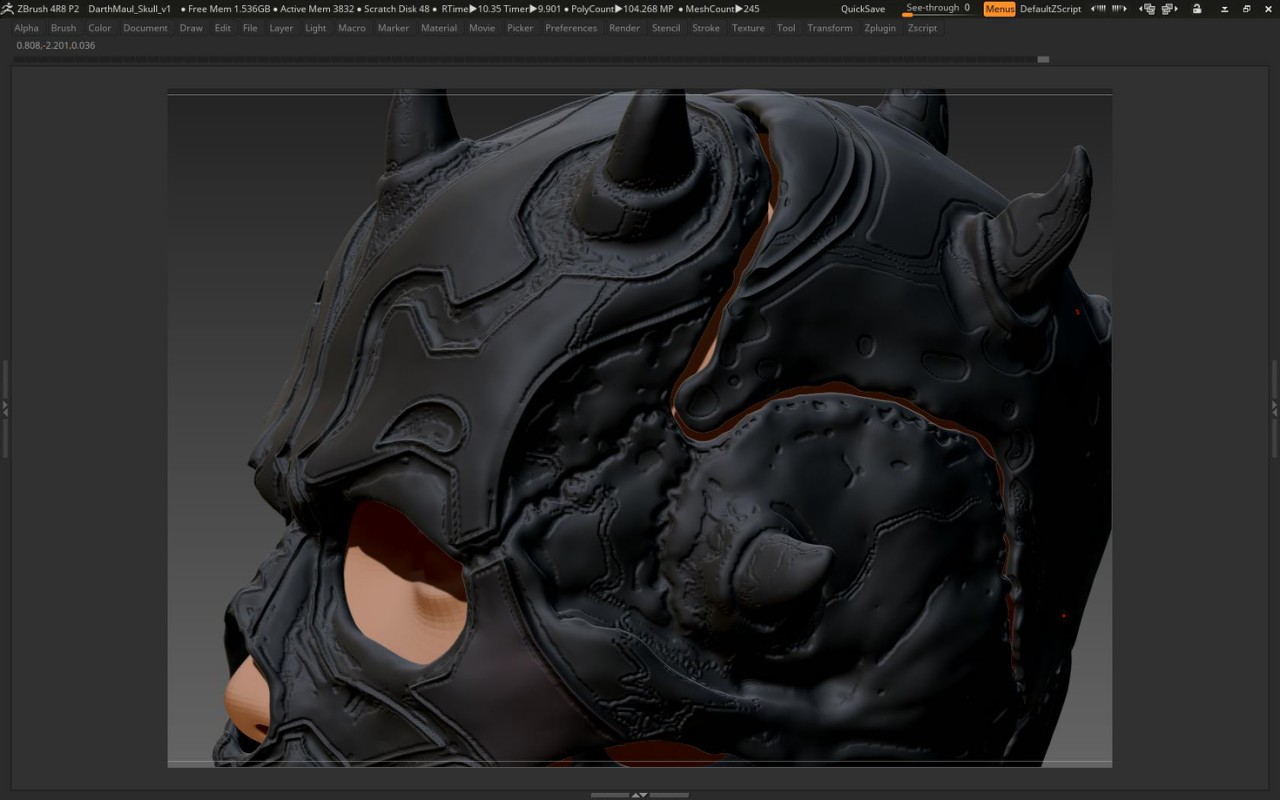This screenshot has width=1280, height=800.
Task: Open the Stroke menu
Action: pos(706,28)
